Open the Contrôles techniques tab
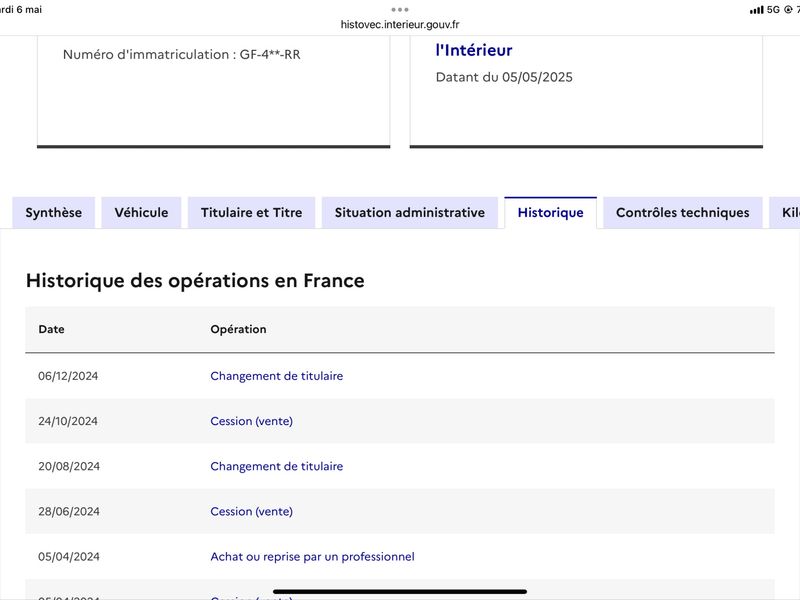Image resolution: width=800 pixels, height=600 pixels. pos(683,213)
